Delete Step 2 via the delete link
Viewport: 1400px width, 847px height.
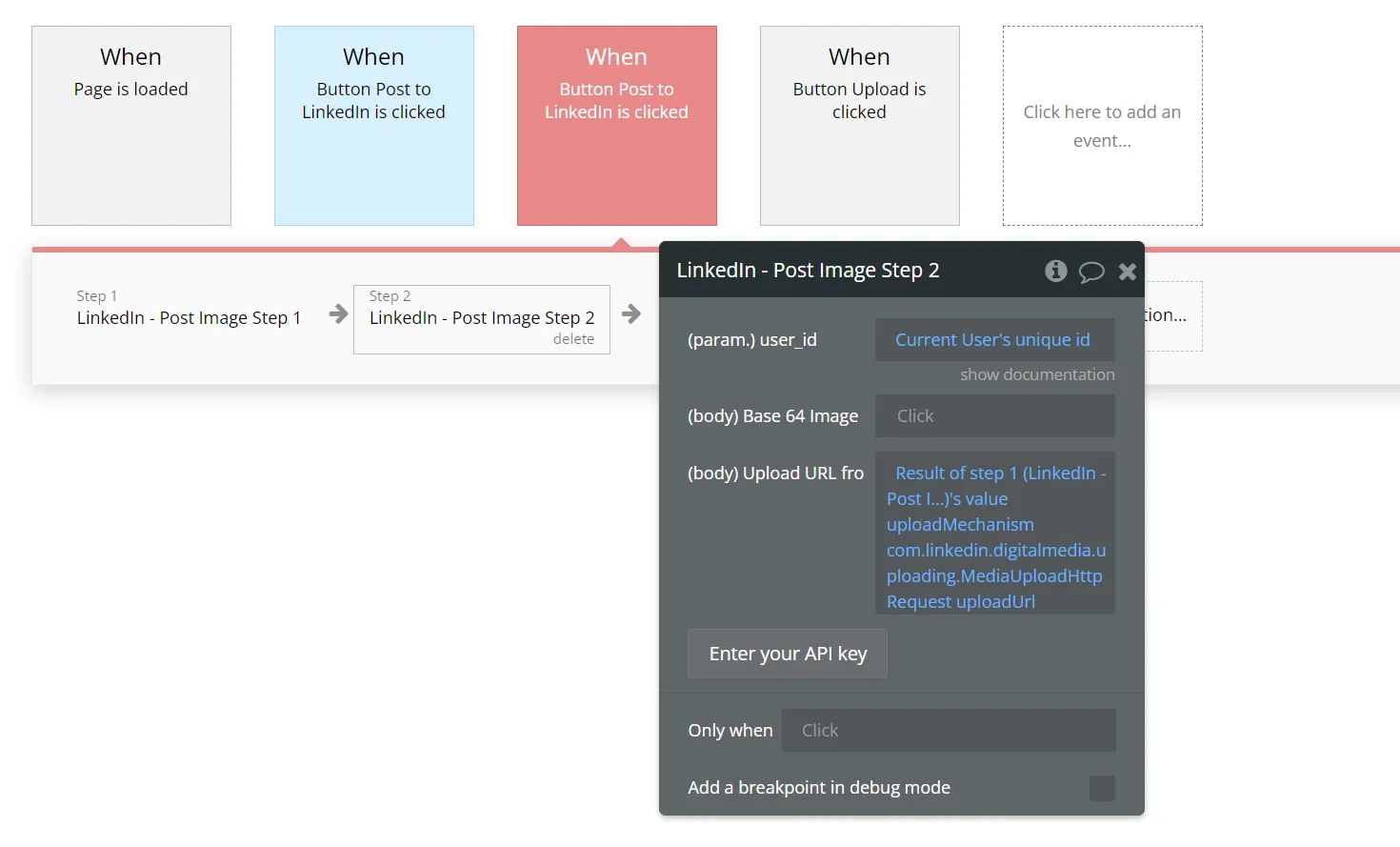click(573, 339)
